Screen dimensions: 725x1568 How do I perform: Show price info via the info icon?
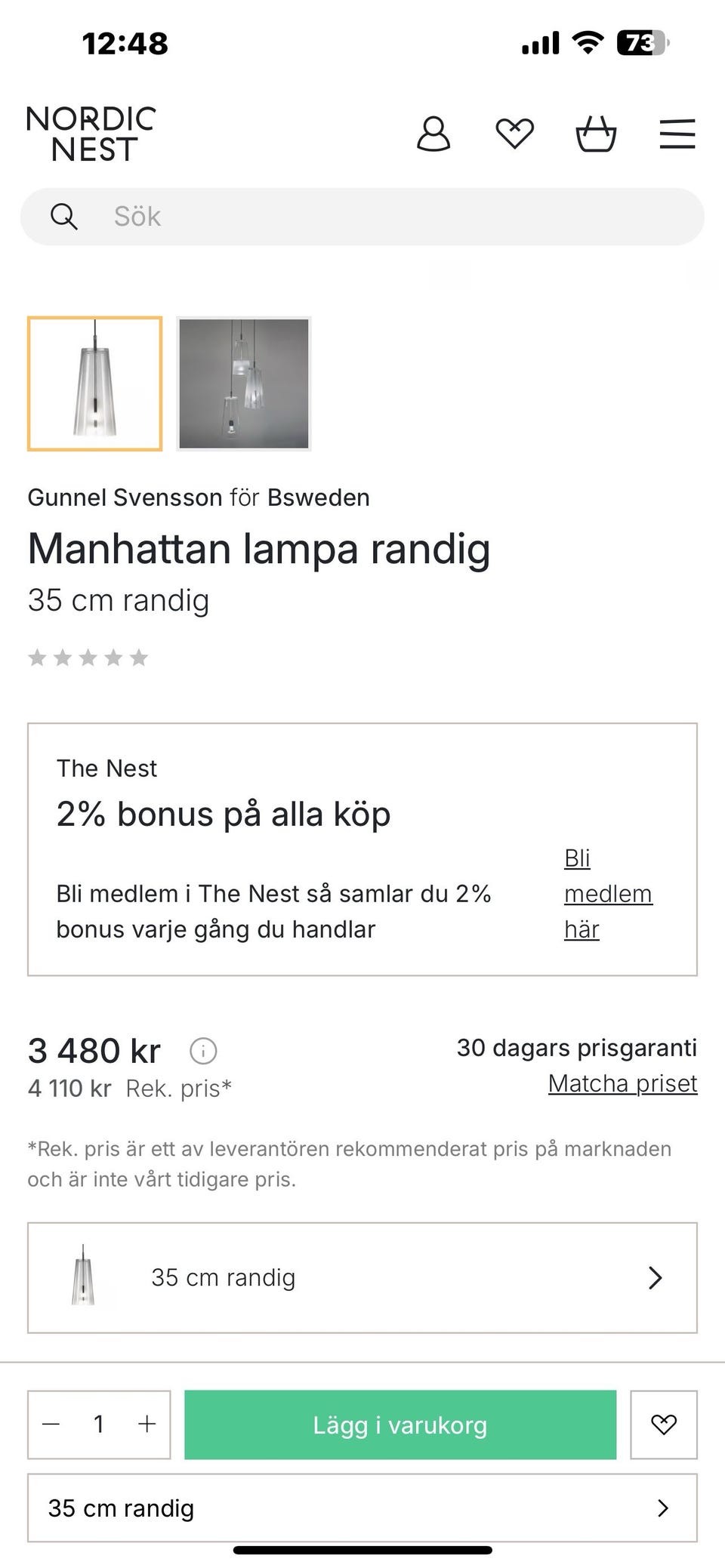click(203, 1050)
